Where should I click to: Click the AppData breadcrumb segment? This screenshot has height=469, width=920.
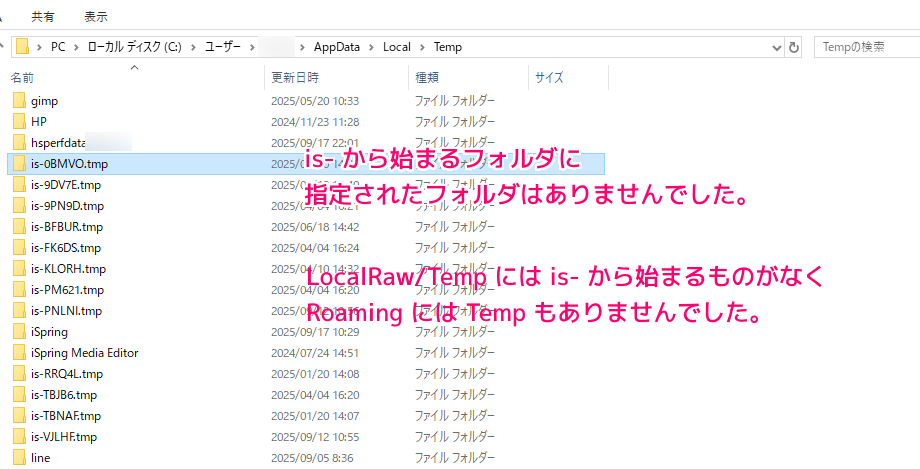[337, 47]
